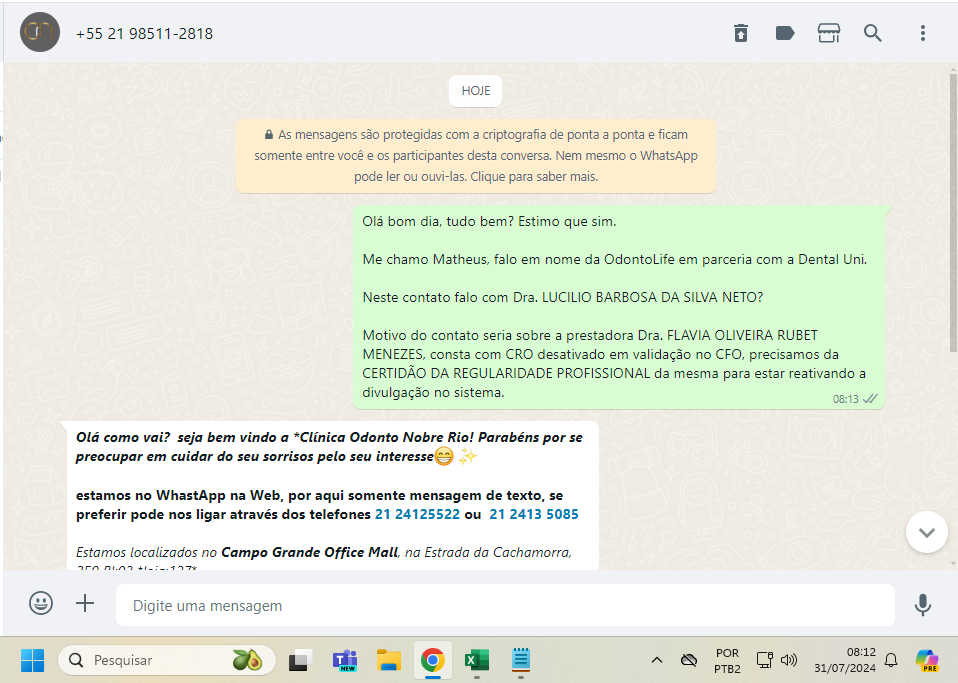The image size is (958, 683).
Task: Record a voice message with microphone
Action: tap(923, 605)
